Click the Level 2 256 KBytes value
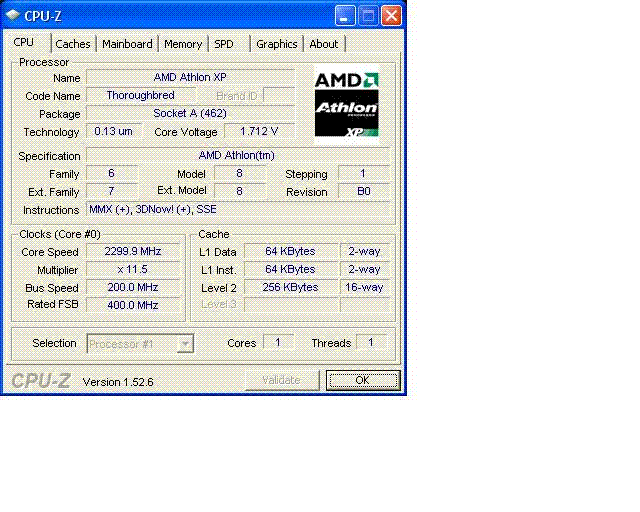Screen dimensions: 640x512 (291, 287)
